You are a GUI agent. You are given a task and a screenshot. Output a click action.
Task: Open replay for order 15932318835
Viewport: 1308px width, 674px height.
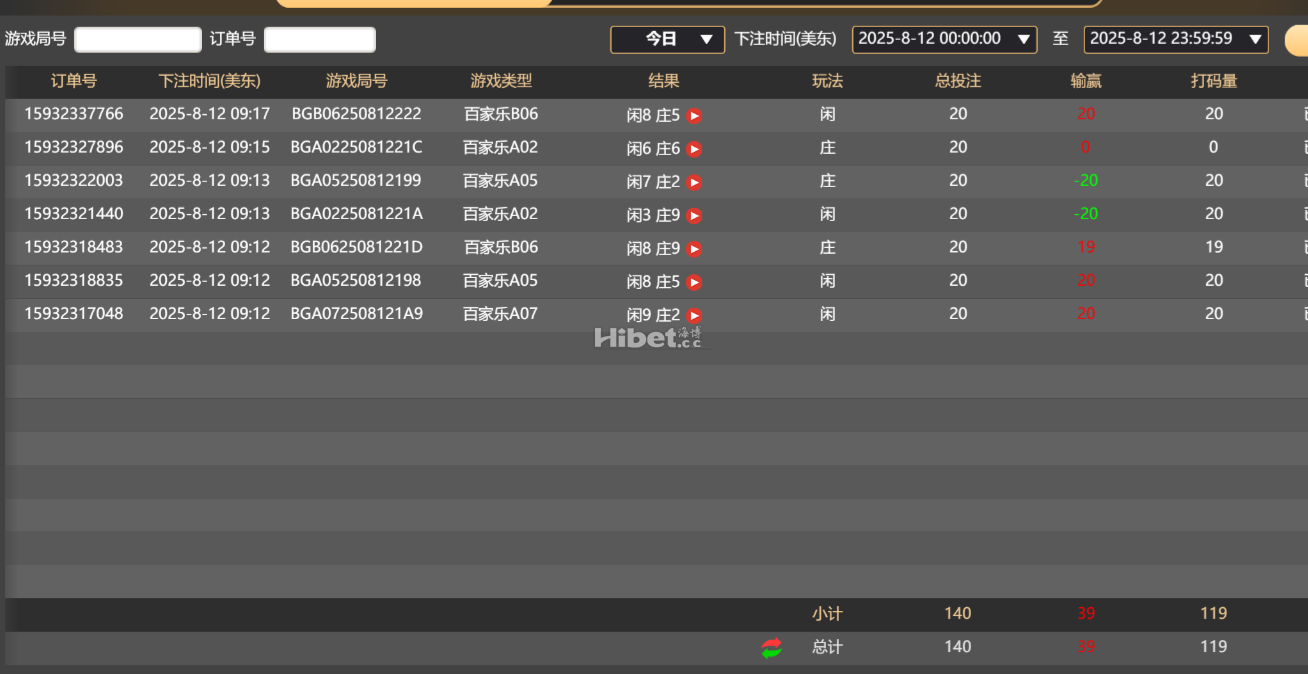pyautogui.click(x=694, y=281)
